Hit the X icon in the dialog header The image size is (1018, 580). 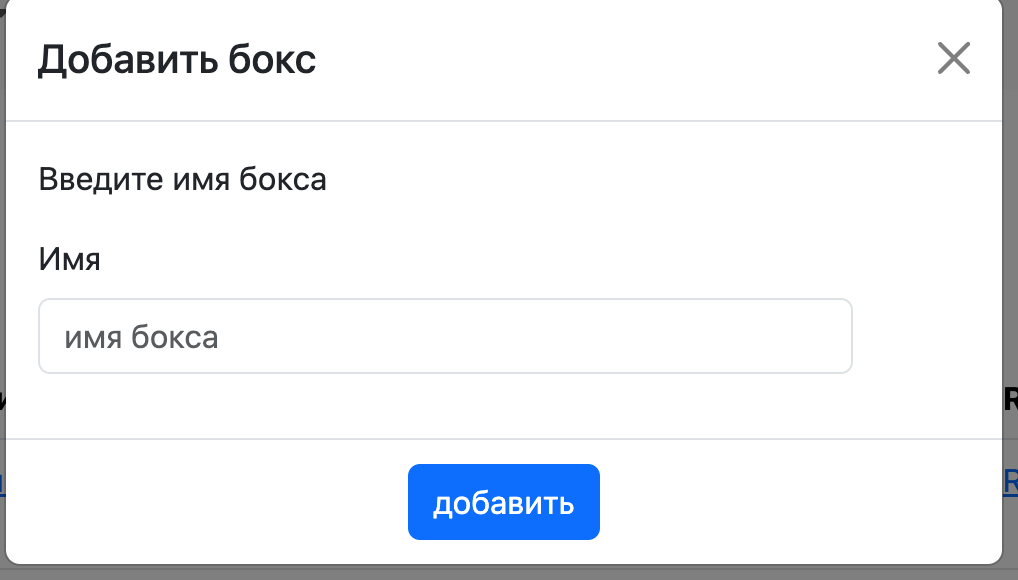pos(953,59)
